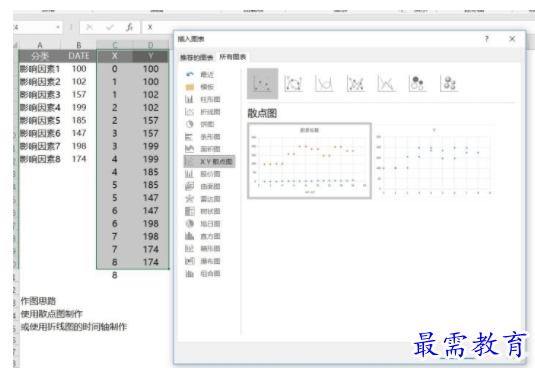Pick the second scatter preview titled Y
Viewport: 535px width, 376px height.
tap(434, 161)
